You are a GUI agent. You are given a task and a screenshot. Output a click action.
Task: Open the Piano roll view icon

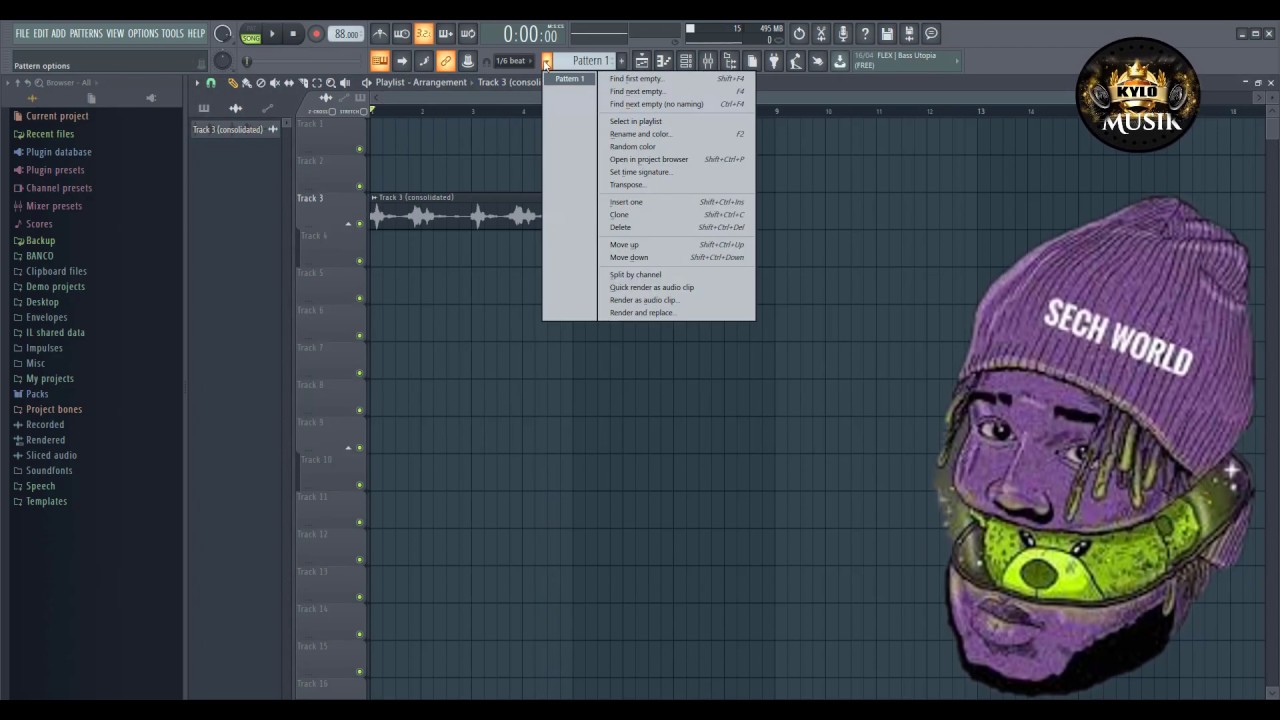(x=664, y=61)
